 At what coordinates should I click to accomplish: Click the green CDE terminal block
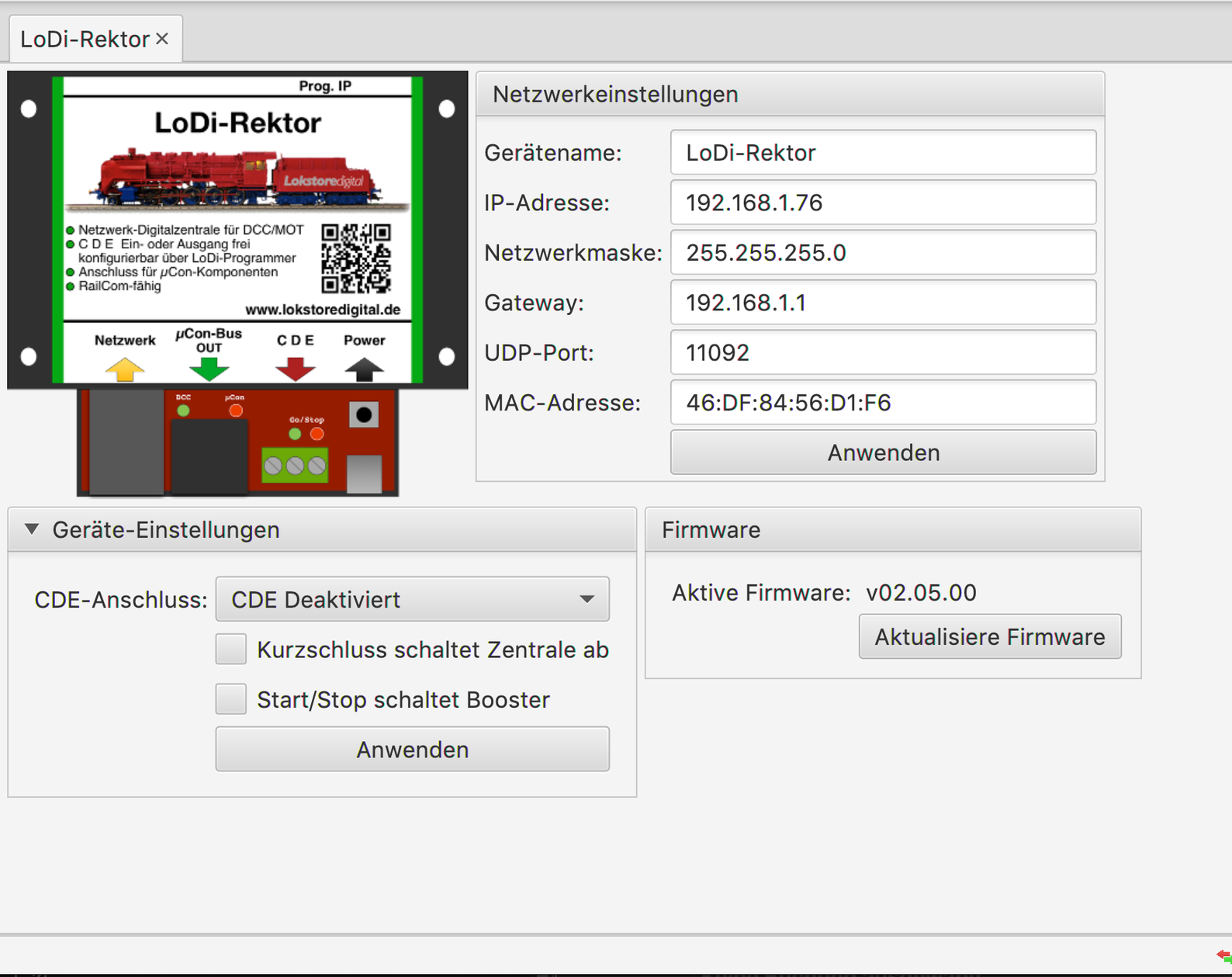[x=295, y=466]
